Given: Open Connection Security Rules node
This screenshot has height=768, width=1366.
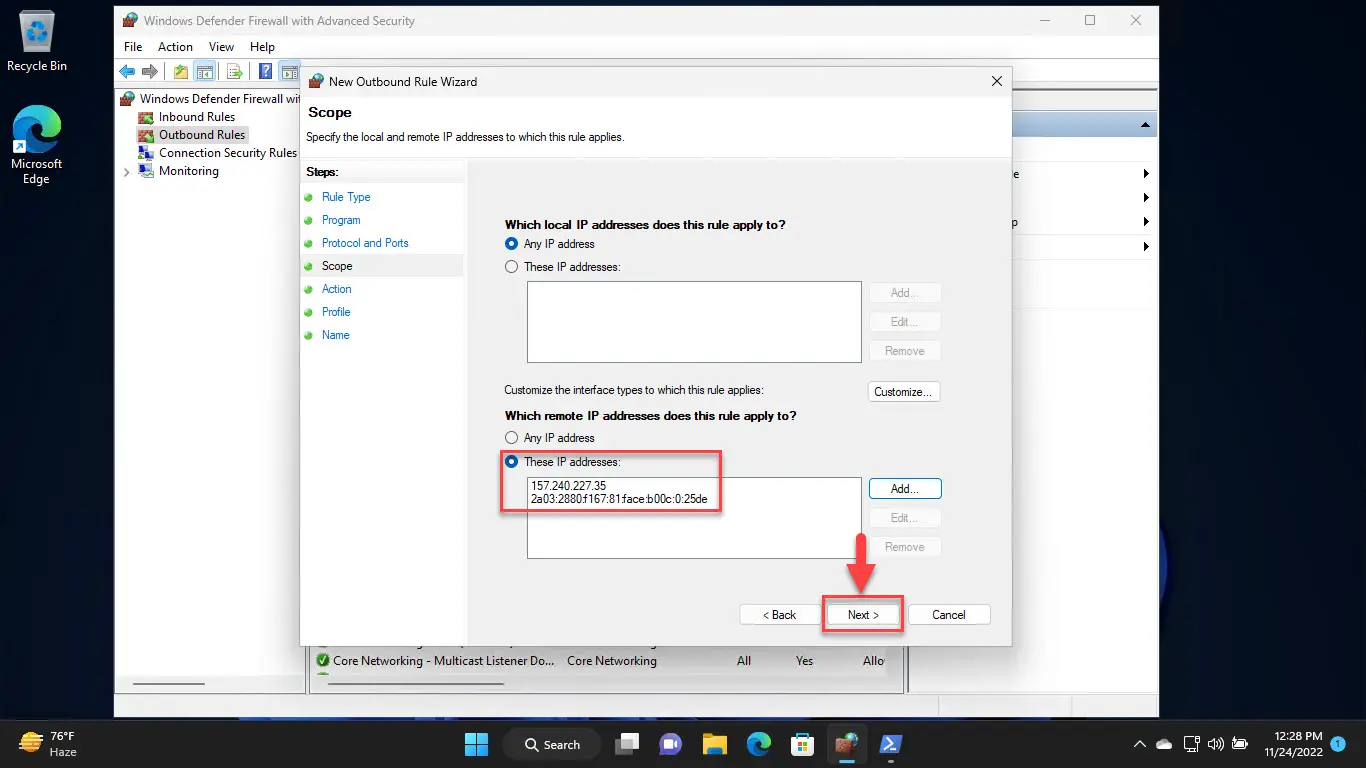Looking at the screenshot, I should point(227,153).
